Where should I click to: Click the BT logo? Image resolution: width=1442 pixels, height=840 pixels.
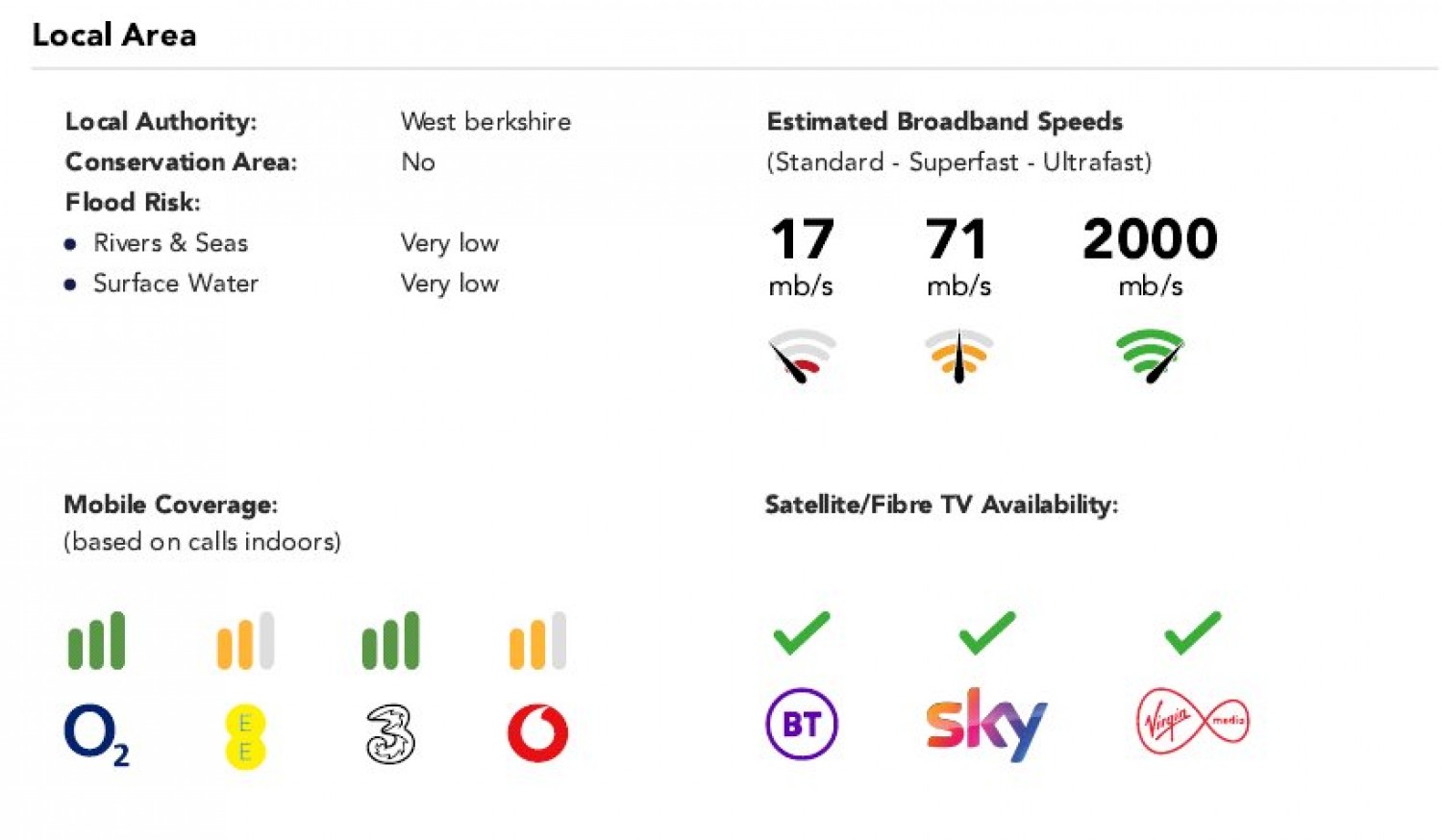coord(801,724)
